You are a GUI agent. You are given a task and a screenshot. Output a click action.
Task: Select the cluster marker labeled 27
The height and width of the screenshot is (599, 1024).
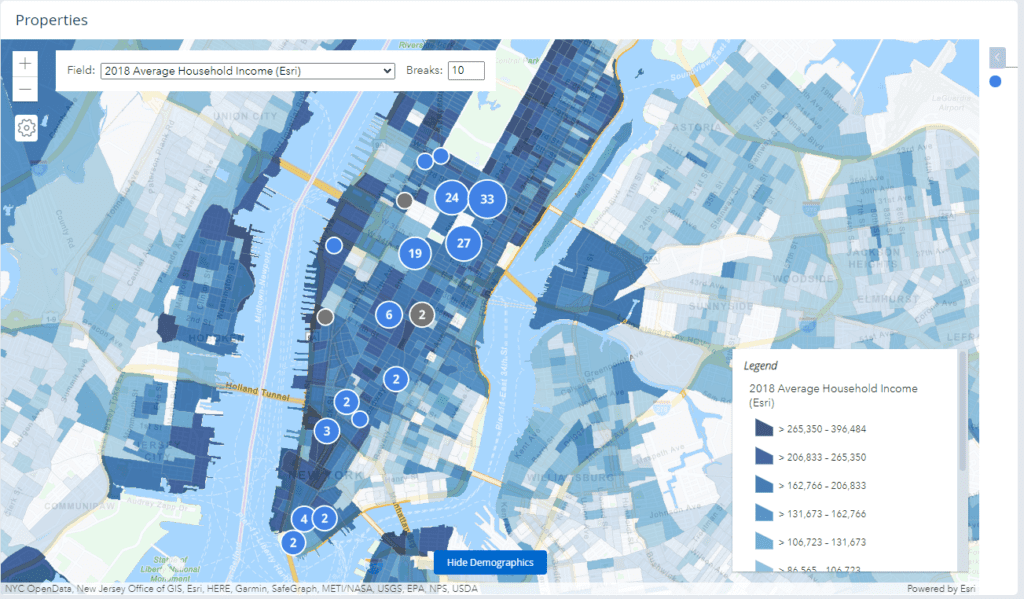coord(462,243)
